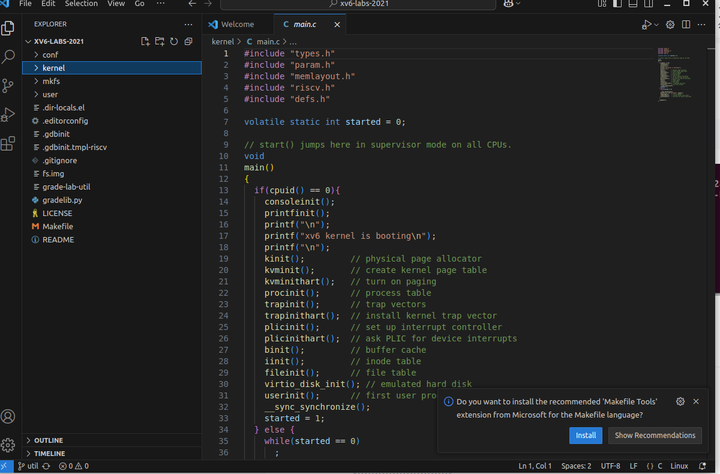Click the Show Recommendations button

pos(655,435)
